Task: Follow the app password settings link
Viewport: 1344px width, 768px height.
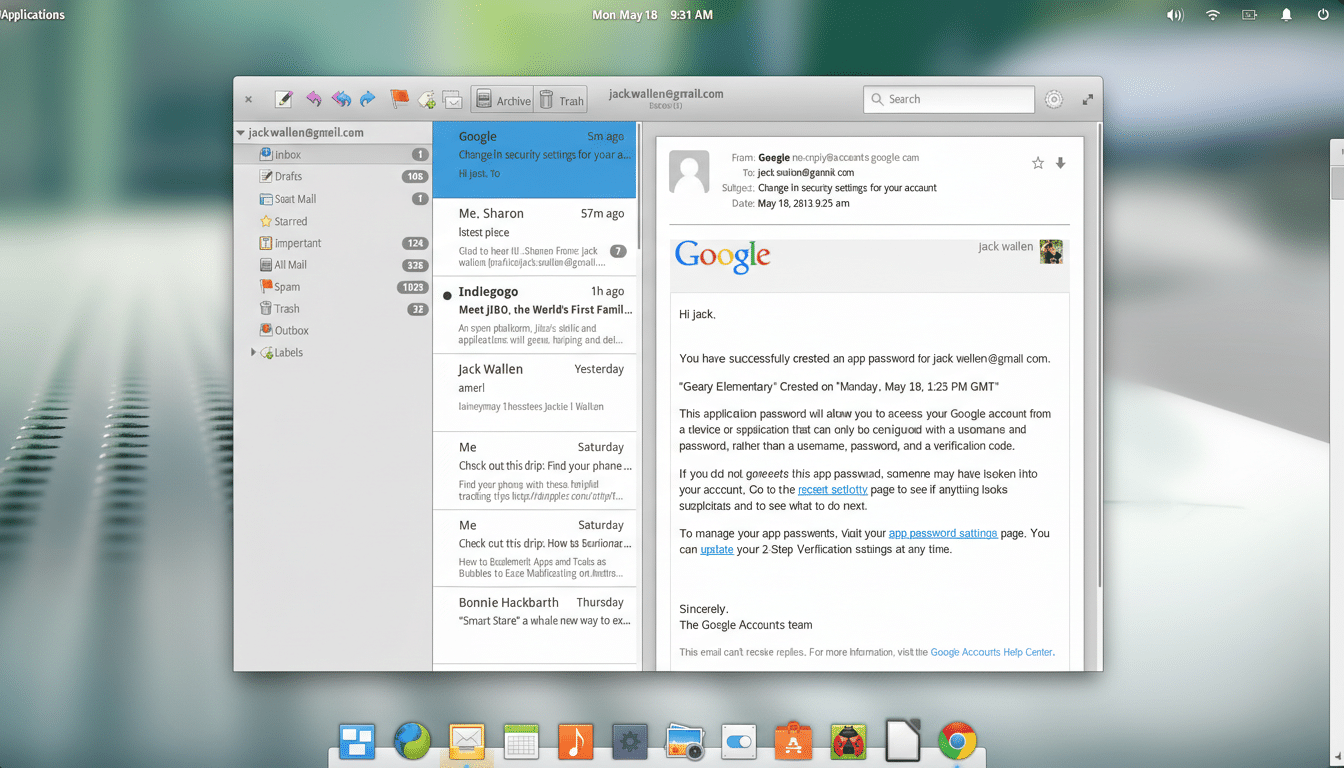Action: 942,533
